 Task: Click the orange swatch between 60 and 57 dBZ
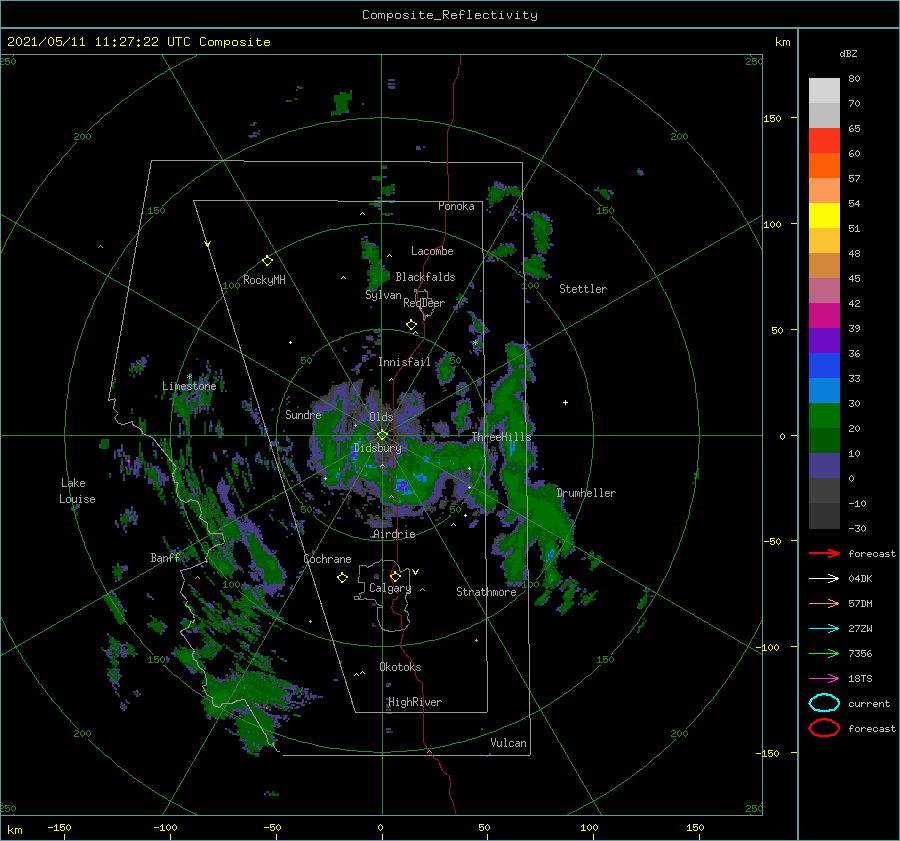pyautogui.click(x=824, y=165)
